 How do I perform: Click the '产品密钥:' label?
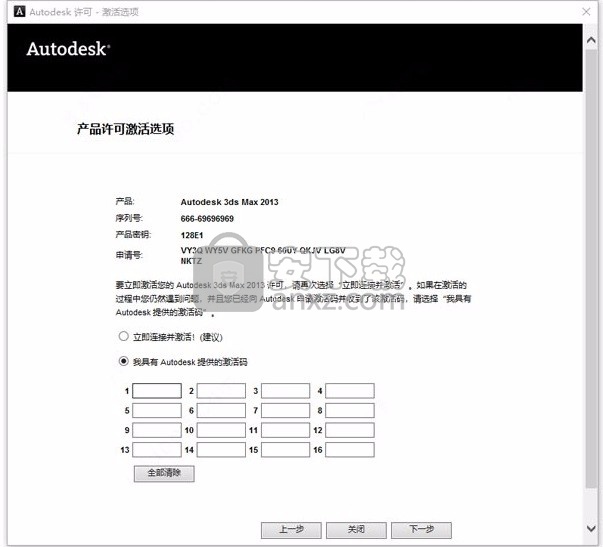[x=133, y=234]
